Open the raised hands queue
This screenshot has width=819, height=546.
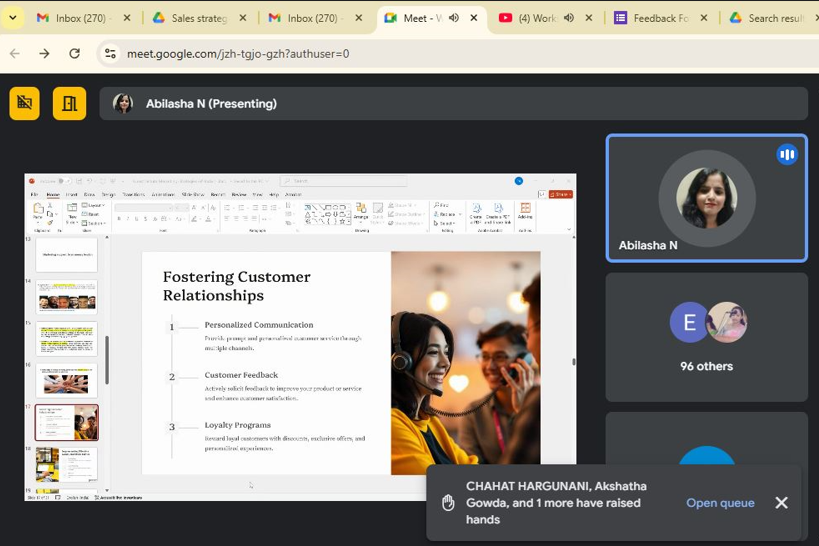[720, 503]
